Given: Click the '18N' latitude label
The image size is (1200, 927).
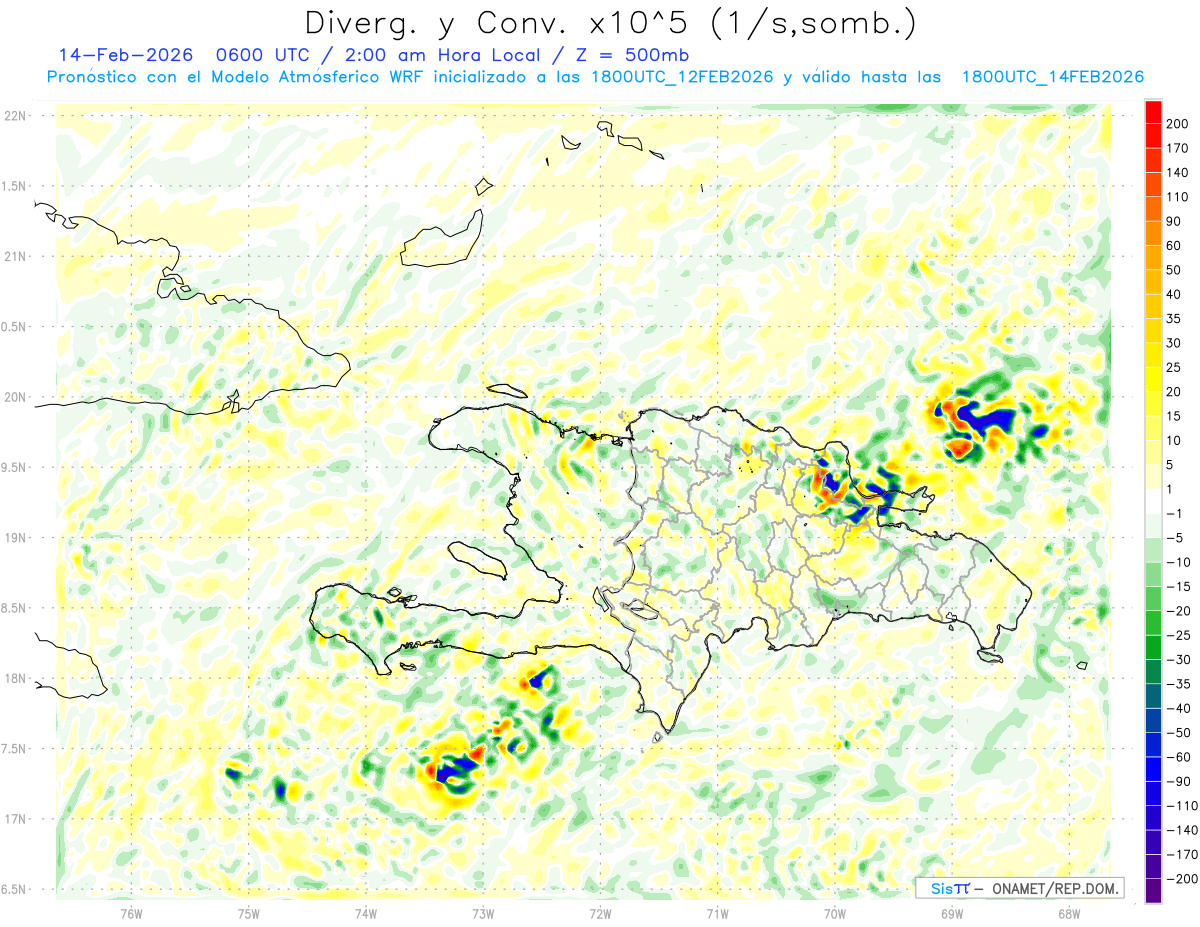Looking at the screenshot, I should [15, 678].
